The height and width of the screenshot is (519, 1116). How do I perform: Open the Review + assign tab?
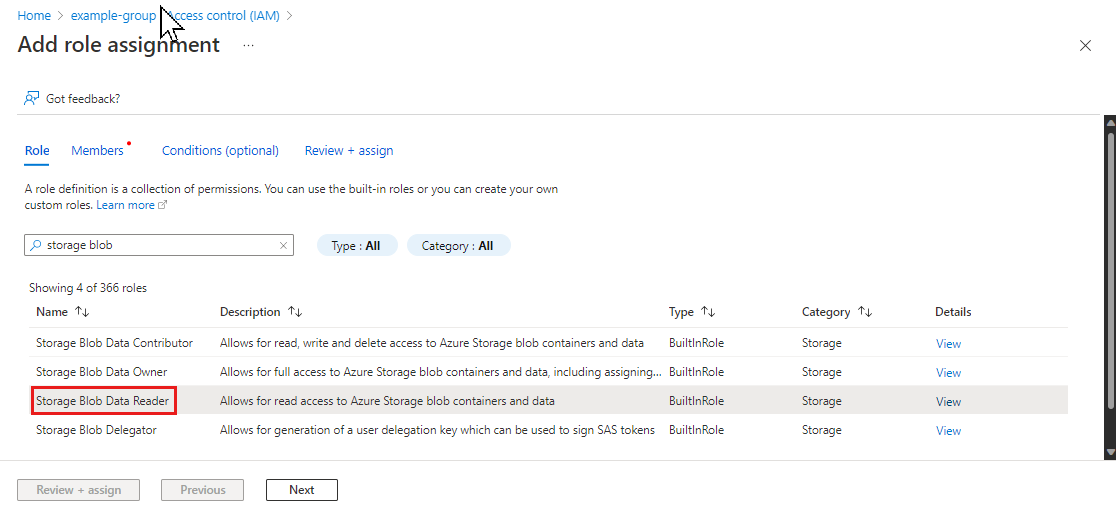pos(348,151)
